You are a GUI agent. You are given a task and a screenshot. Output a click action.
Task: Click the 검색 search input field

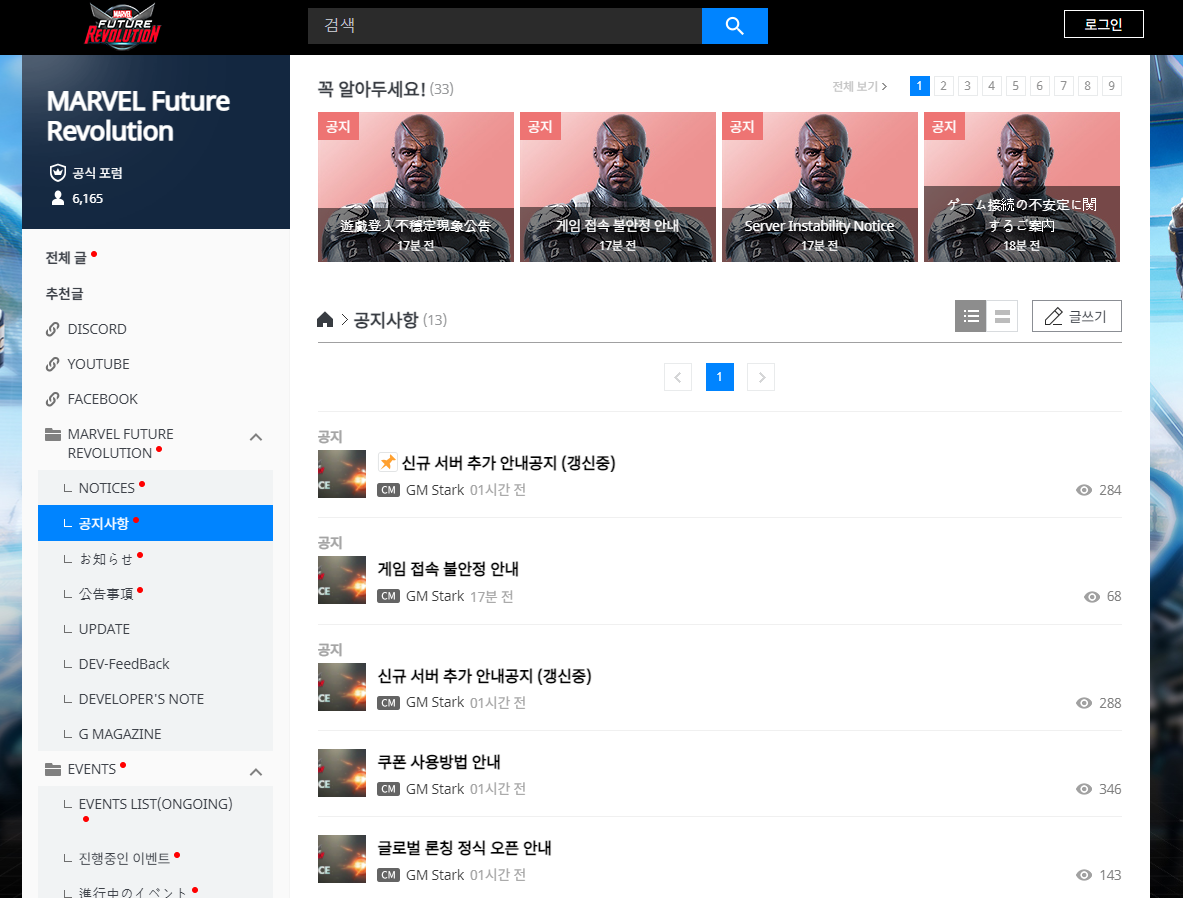pos(505,26)
